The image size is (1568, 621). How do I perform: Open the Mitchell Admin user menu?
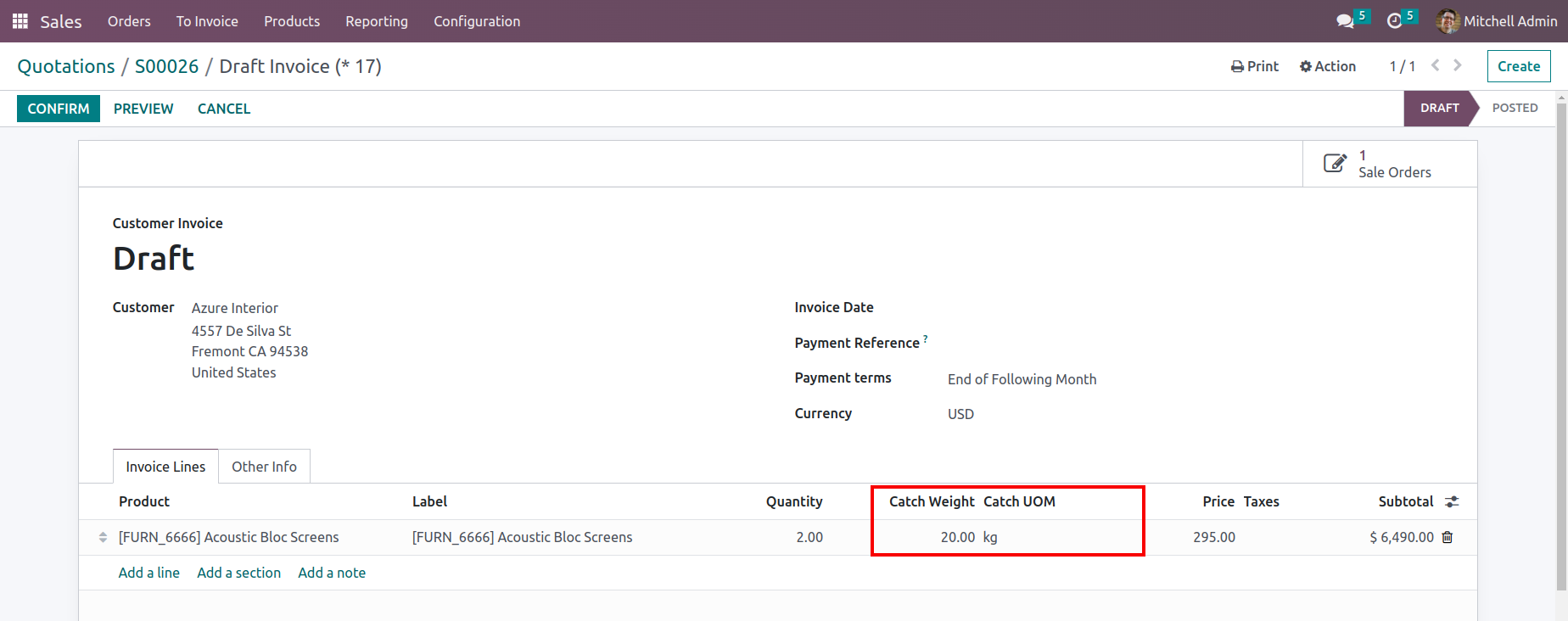(1497, 21)
